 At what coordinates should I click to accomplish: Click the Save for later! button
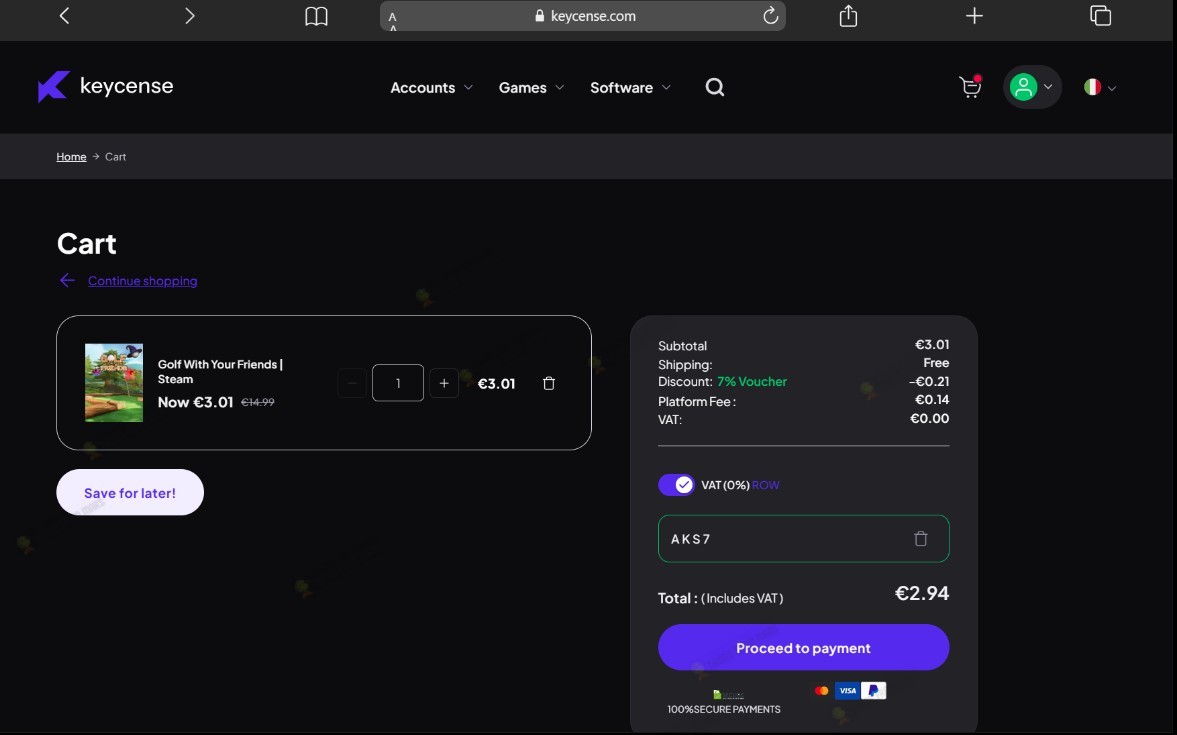click(130, 493)
